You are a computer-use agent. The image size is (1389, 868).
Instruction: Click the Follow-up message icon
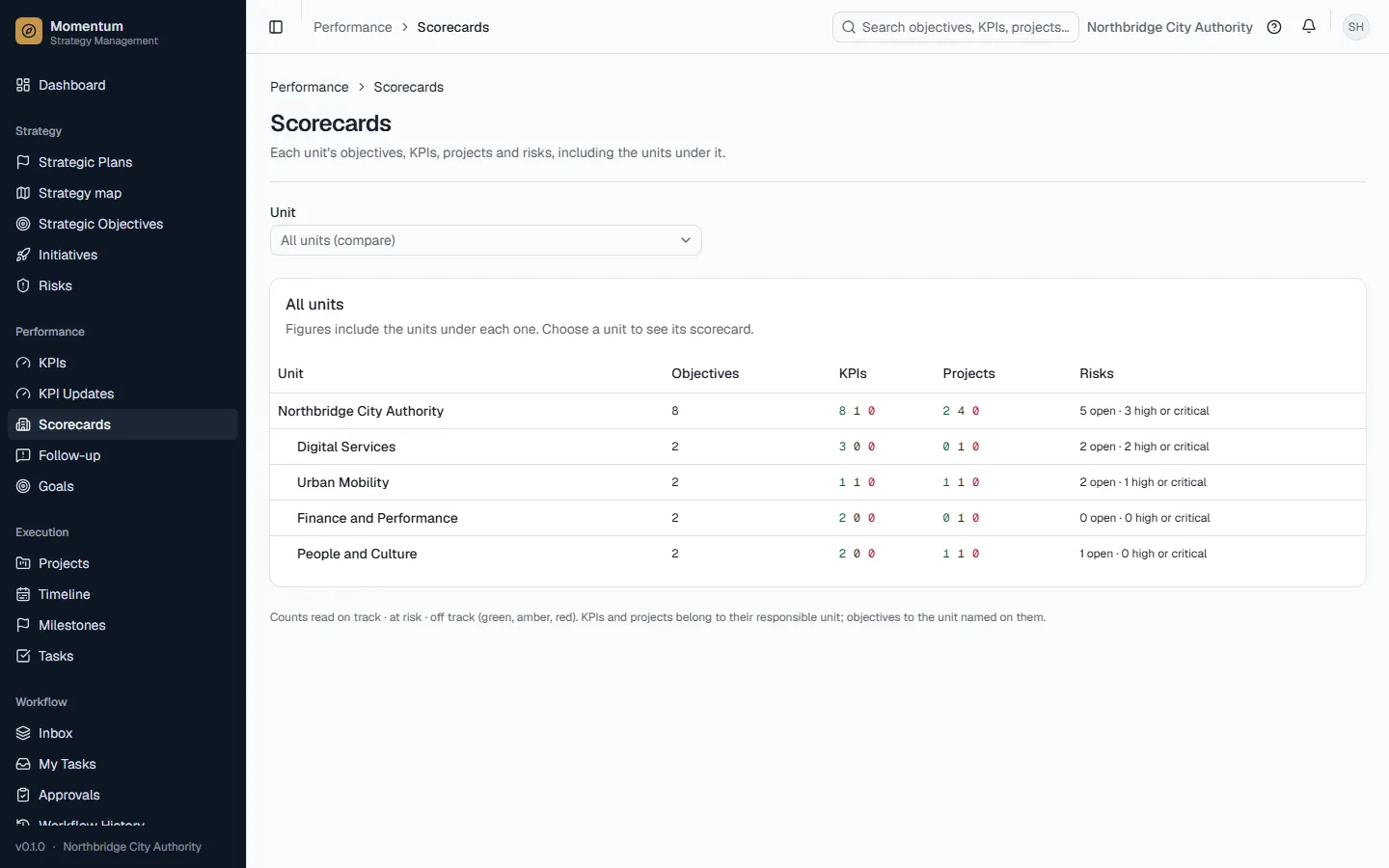23,455
